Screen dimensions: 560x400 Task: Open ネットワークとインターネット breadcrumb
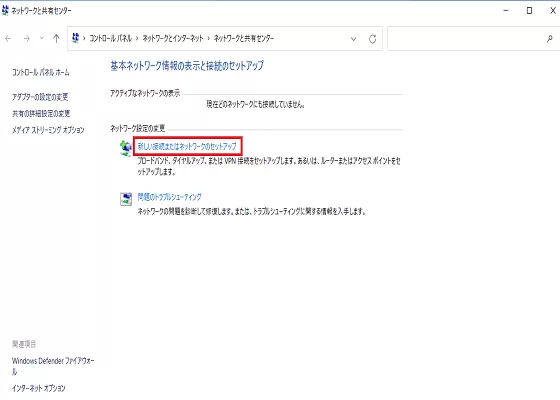click(x=172, y=38)
